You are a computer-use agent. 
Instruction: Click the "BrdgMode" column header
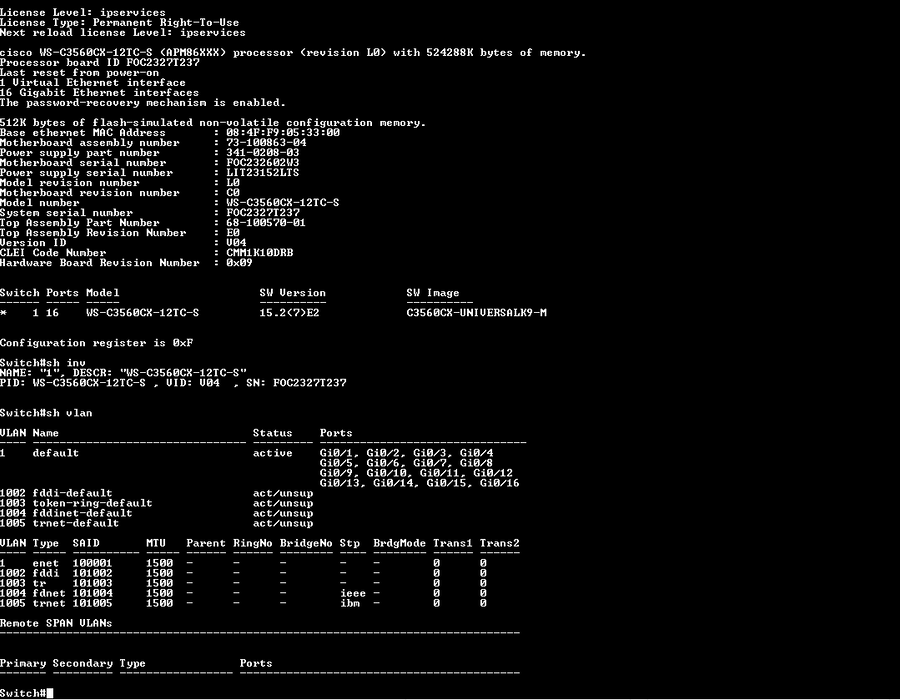pos(399,543)
